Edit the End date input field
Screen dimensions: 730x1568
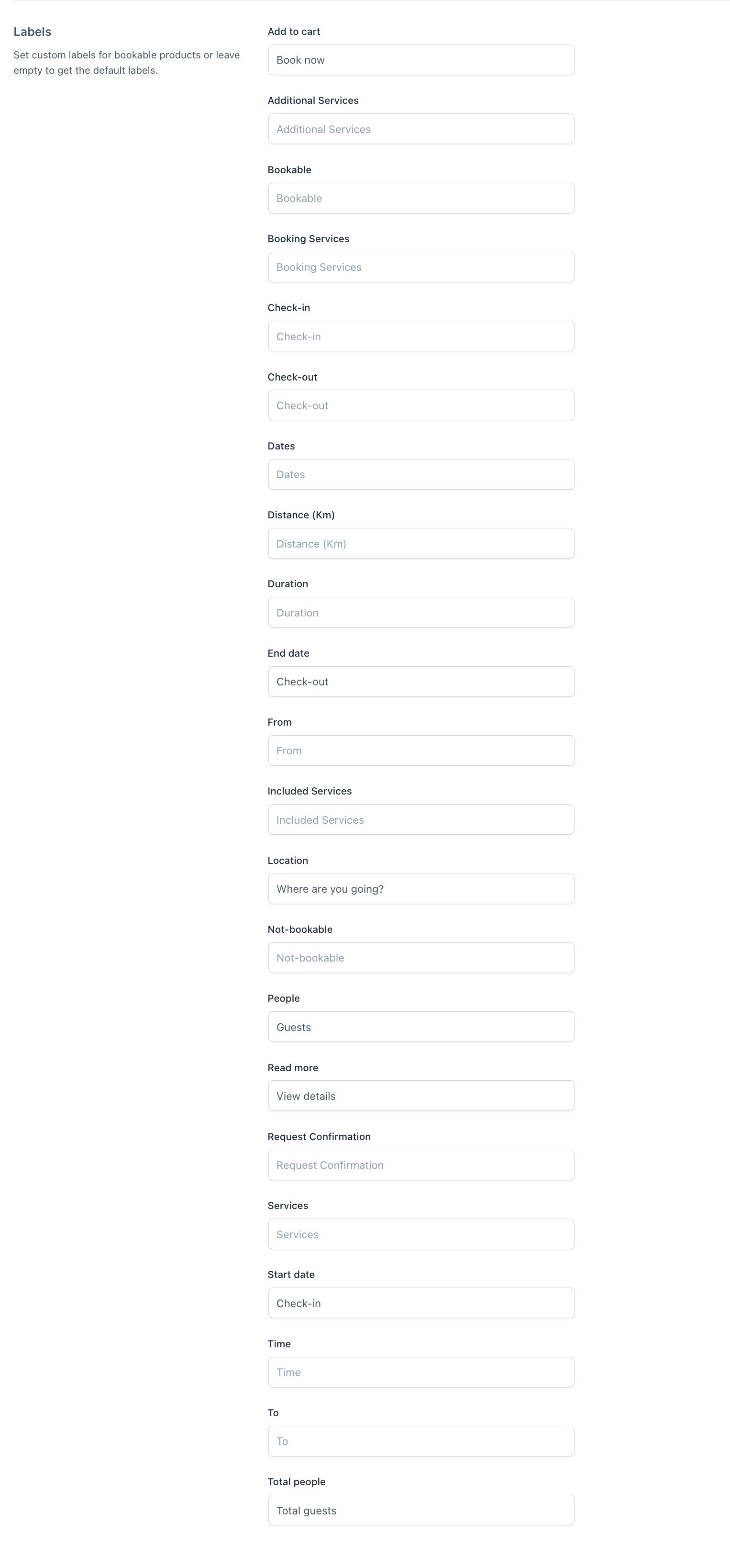421,682
